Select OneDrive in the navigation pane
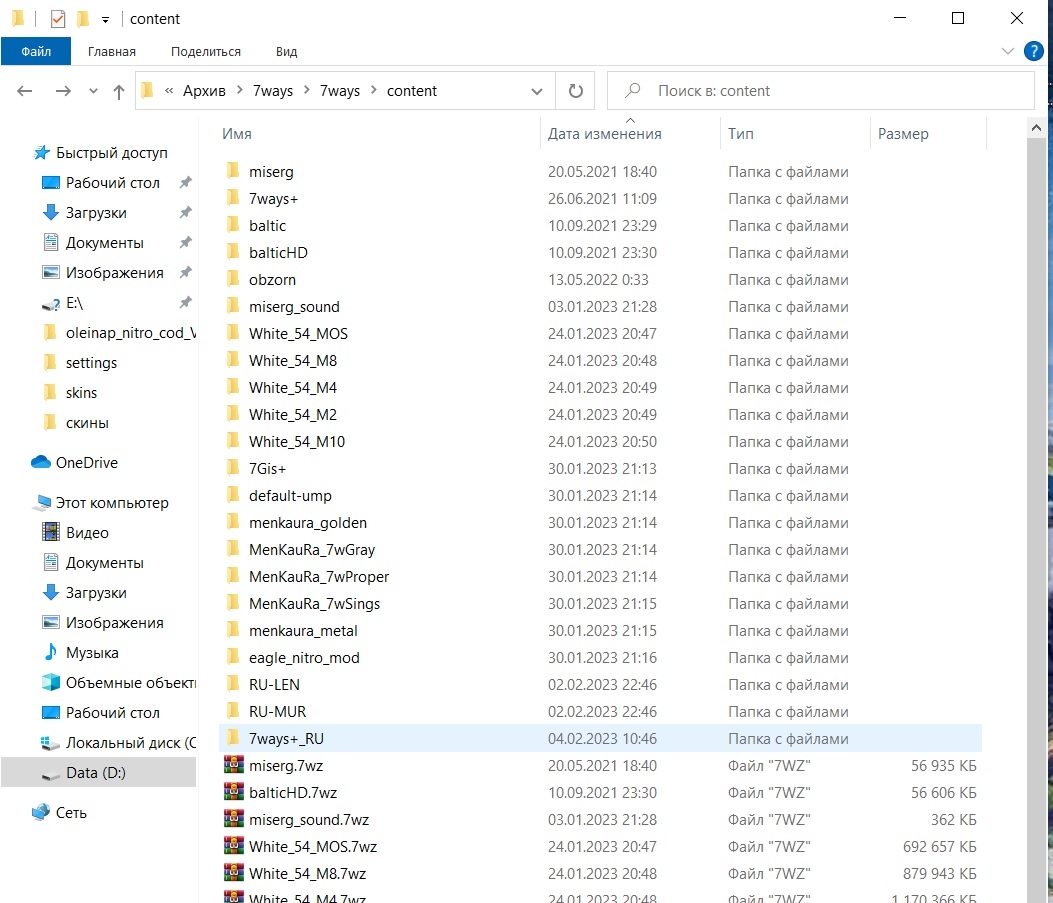 pyautogui.click(x=86, y=463)
